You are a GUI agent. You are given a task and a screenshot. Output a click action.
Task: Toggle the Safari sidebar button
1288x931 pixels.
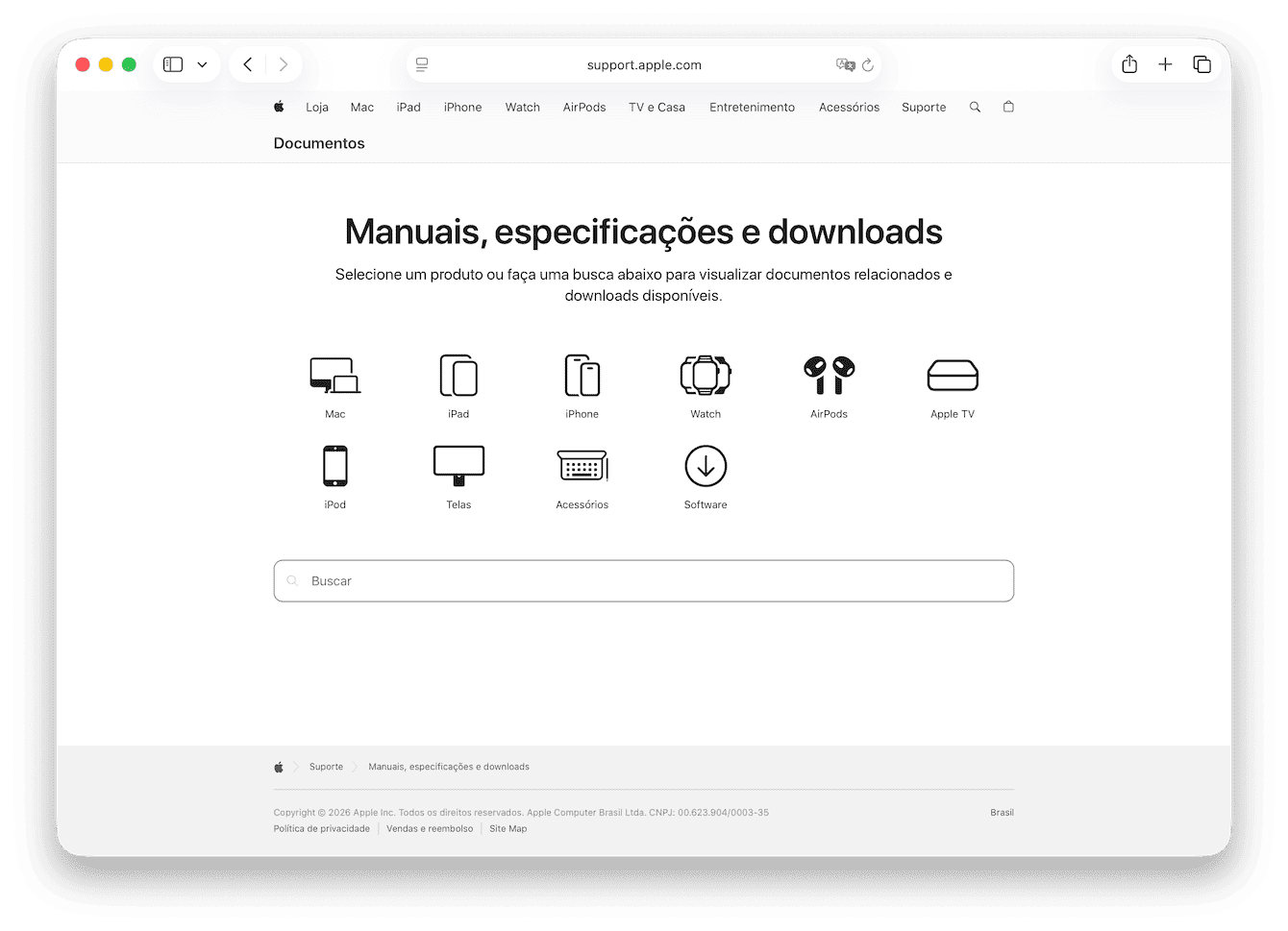coord(173,64)
